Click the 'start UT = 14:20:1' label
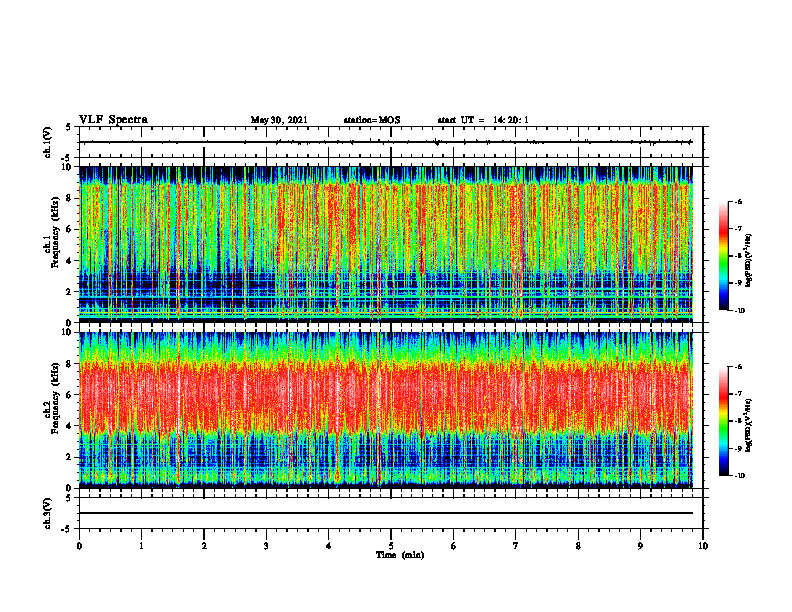Screen dimensions: 792x612 [x=483, y=120]
